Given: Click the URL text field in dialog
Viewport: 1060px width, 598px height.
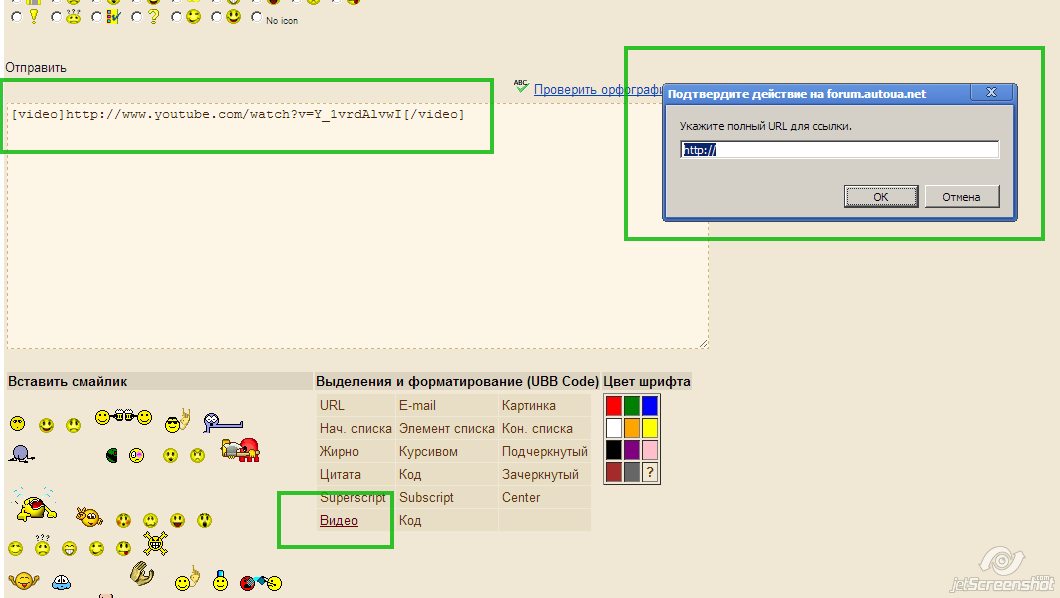Looking at the screenshot, I should click(838, 150).
